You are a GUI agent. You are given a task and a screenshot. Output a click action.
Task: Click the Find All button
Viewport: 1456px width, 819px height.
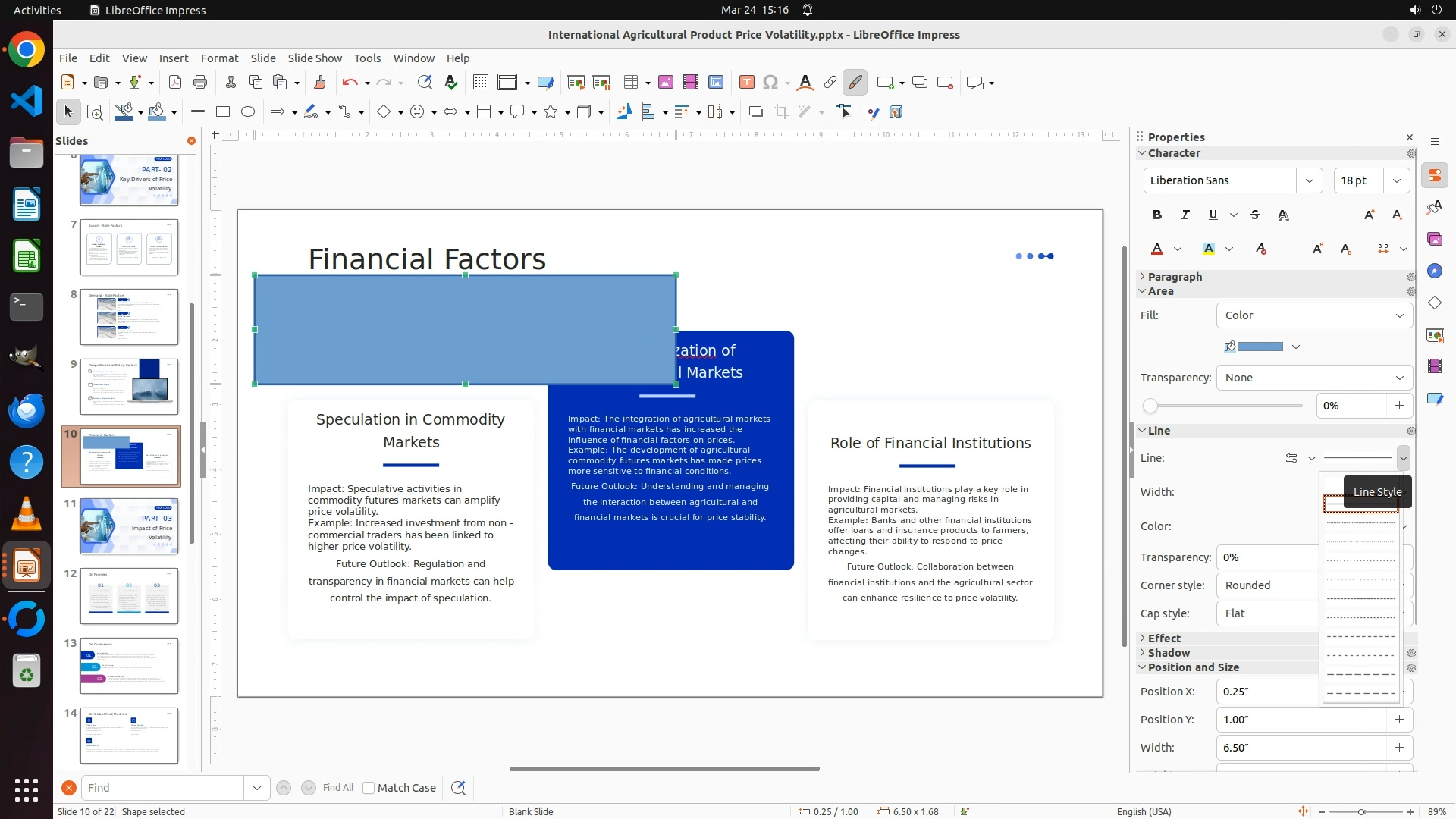tap(337, 788)
